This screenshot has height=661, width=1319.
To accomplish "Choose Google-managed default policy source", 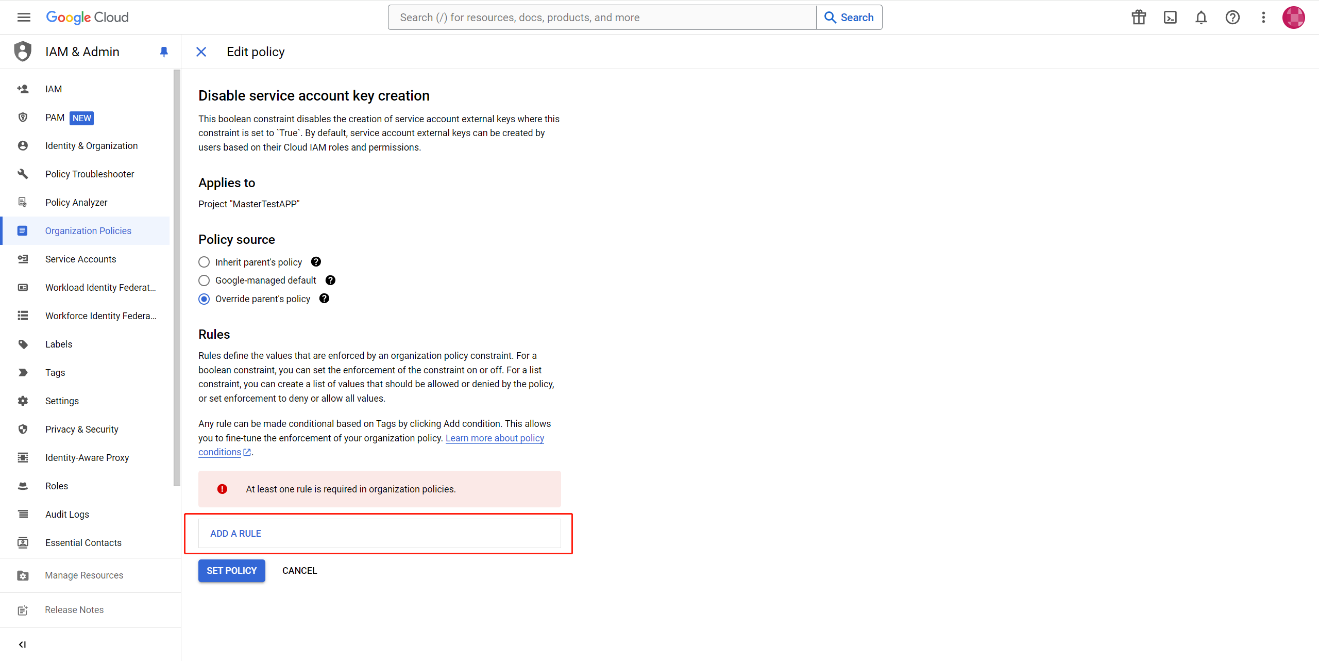I will click(203, 280).
